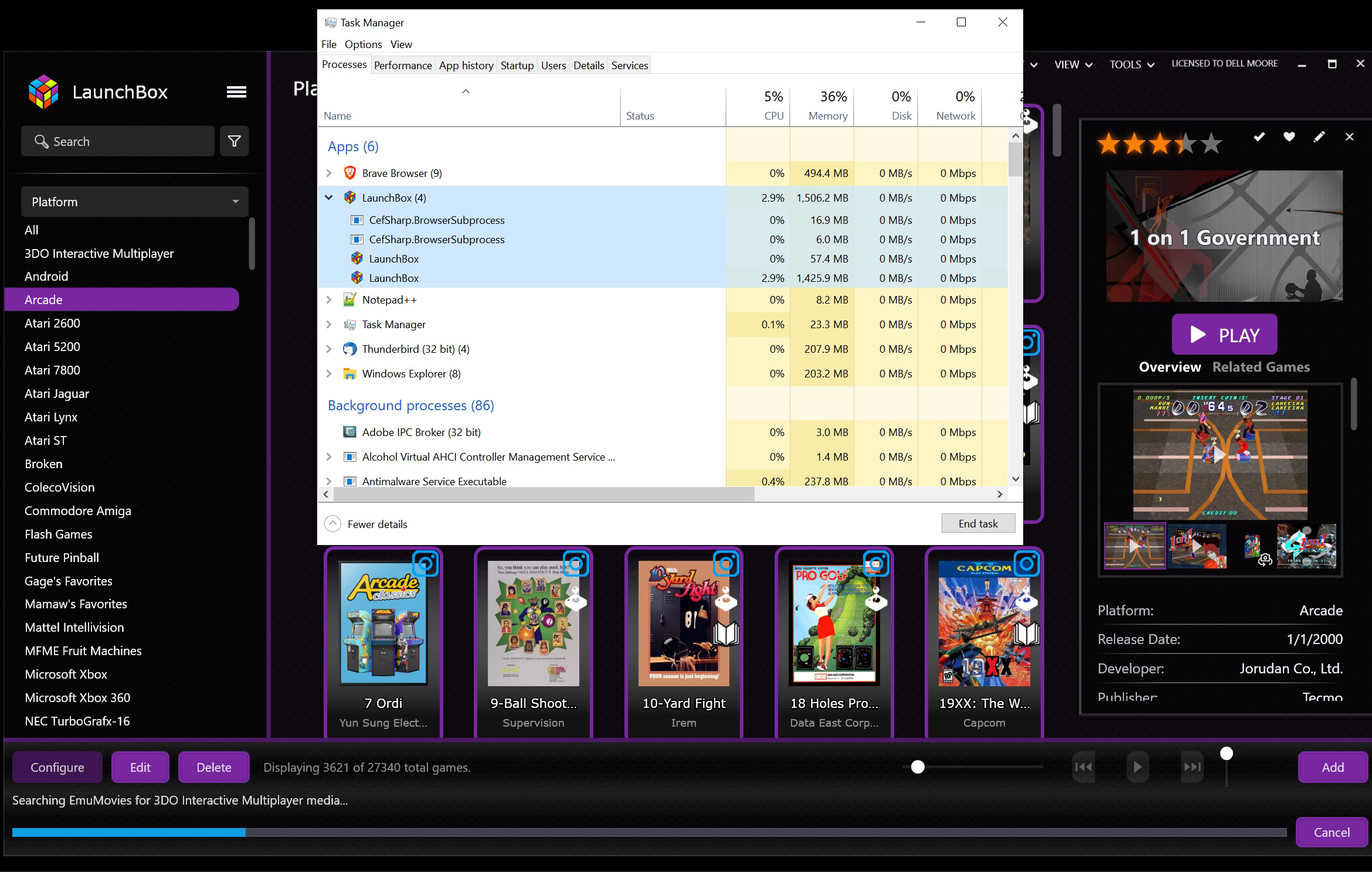1372x872 pixels.
Task: Skip to previous track in LaunchBox
Action: click(1084, 767)
